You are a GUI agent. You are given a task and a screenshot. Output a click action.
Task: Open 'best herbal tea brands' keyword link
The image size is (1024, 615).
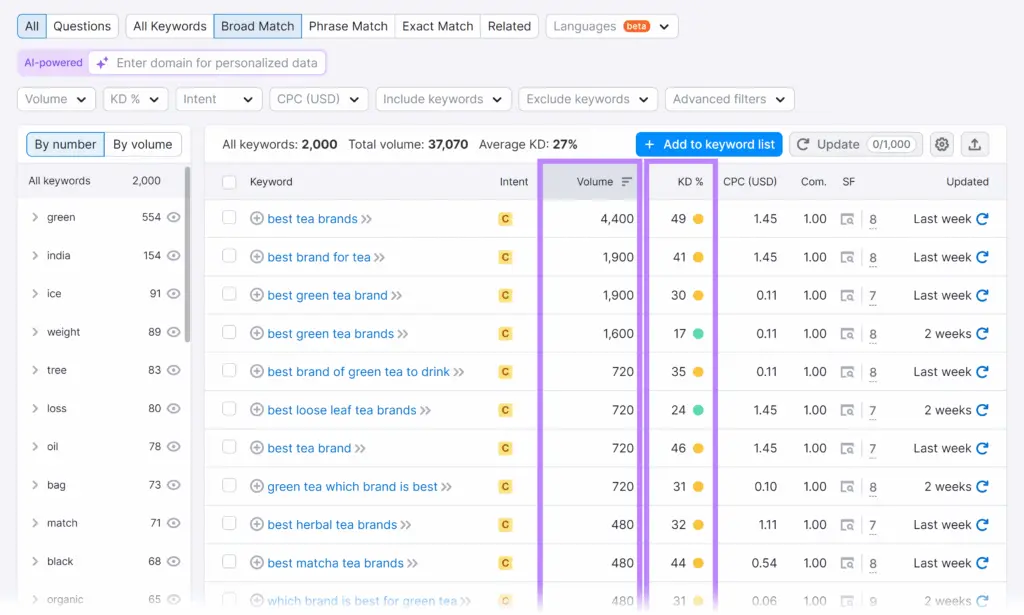[x=332, y=525]
